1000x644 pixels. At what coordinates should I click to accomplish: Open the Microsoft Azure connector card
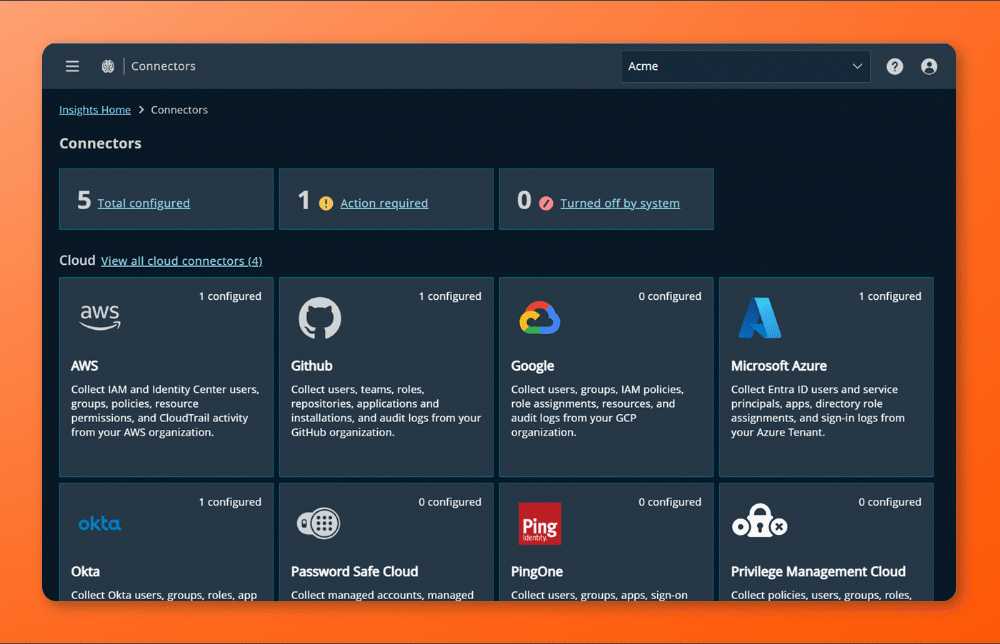826,377
